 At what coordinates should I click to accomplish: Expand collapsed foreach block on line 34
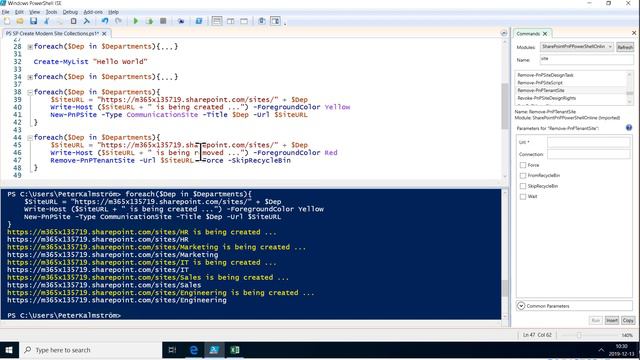(30, 77)
